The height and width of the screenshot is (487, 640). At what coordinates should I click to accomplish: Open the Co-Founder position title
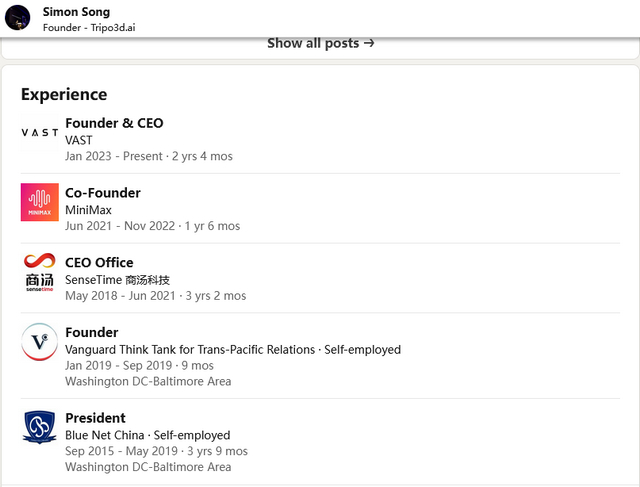103,193
